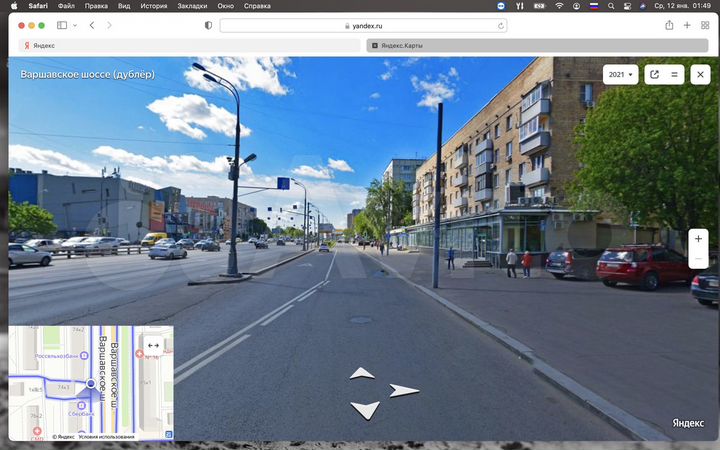
Task: Move right with the panorama arrow
Action: [404, 390]
